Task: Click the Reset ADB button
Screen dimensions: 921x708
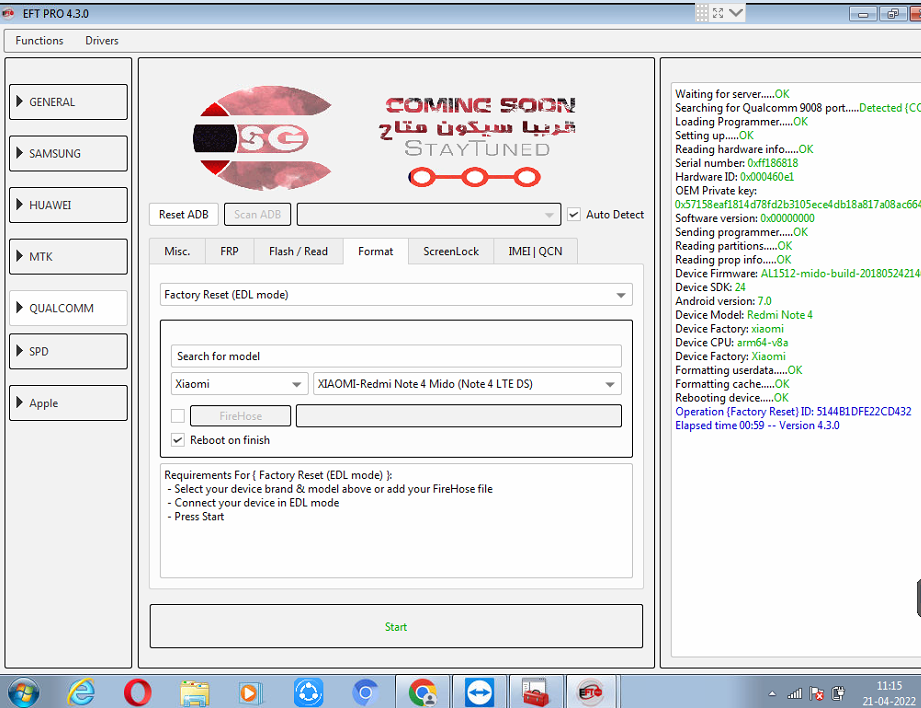Action: (183, 214)
